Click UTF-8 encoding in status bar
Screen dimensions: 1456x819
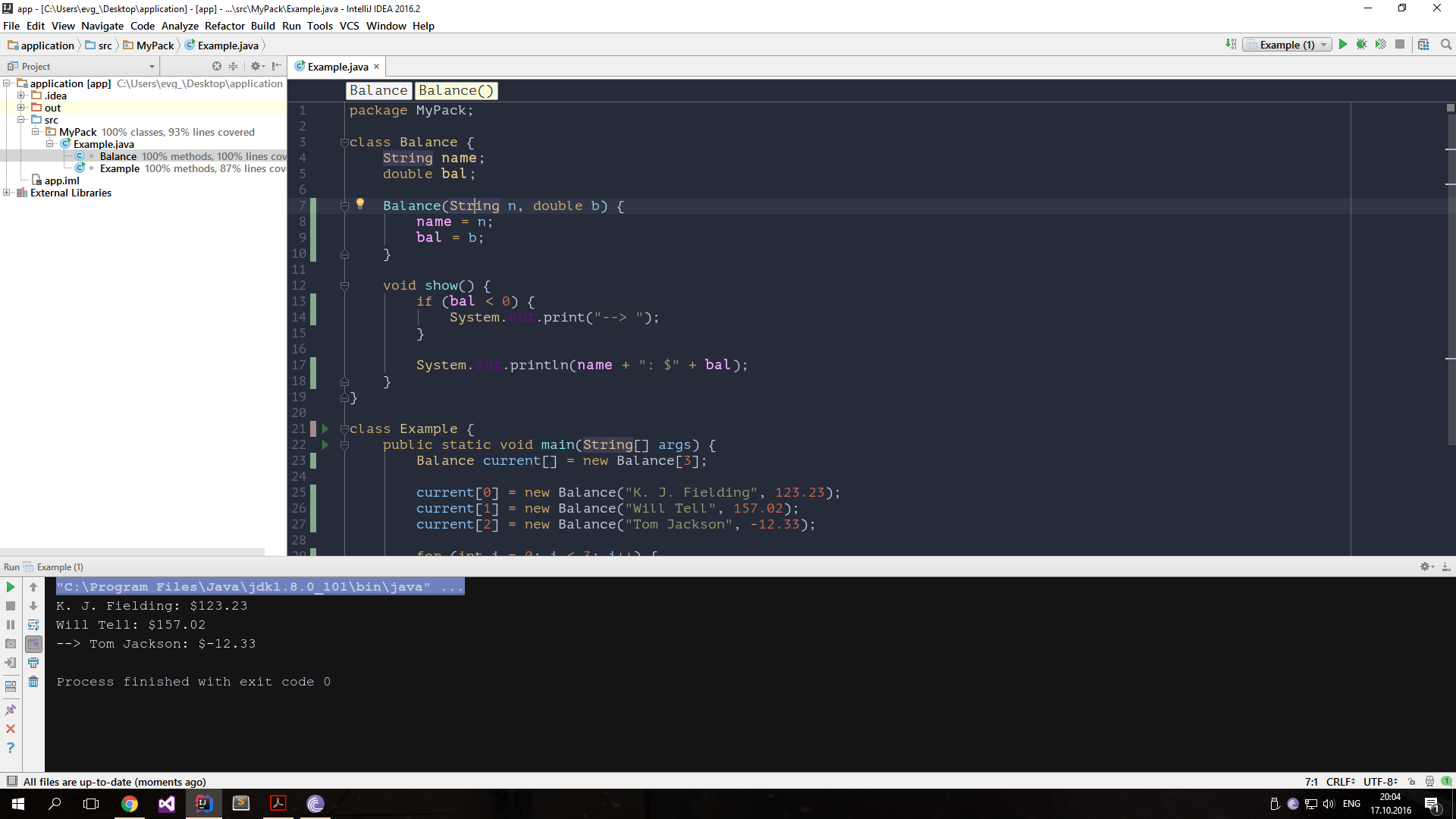[1380, 781]
